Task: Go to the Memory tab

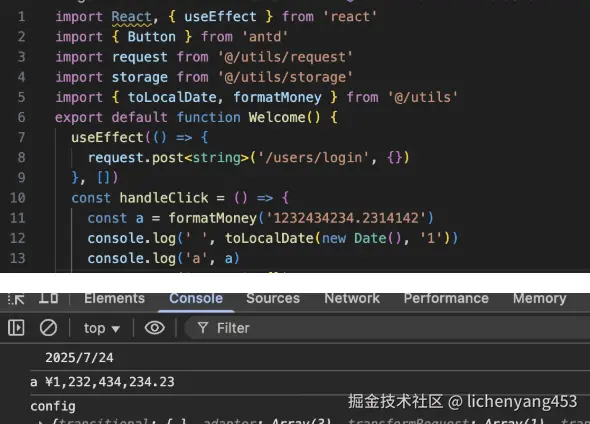Action: click(x=540, y=298)
